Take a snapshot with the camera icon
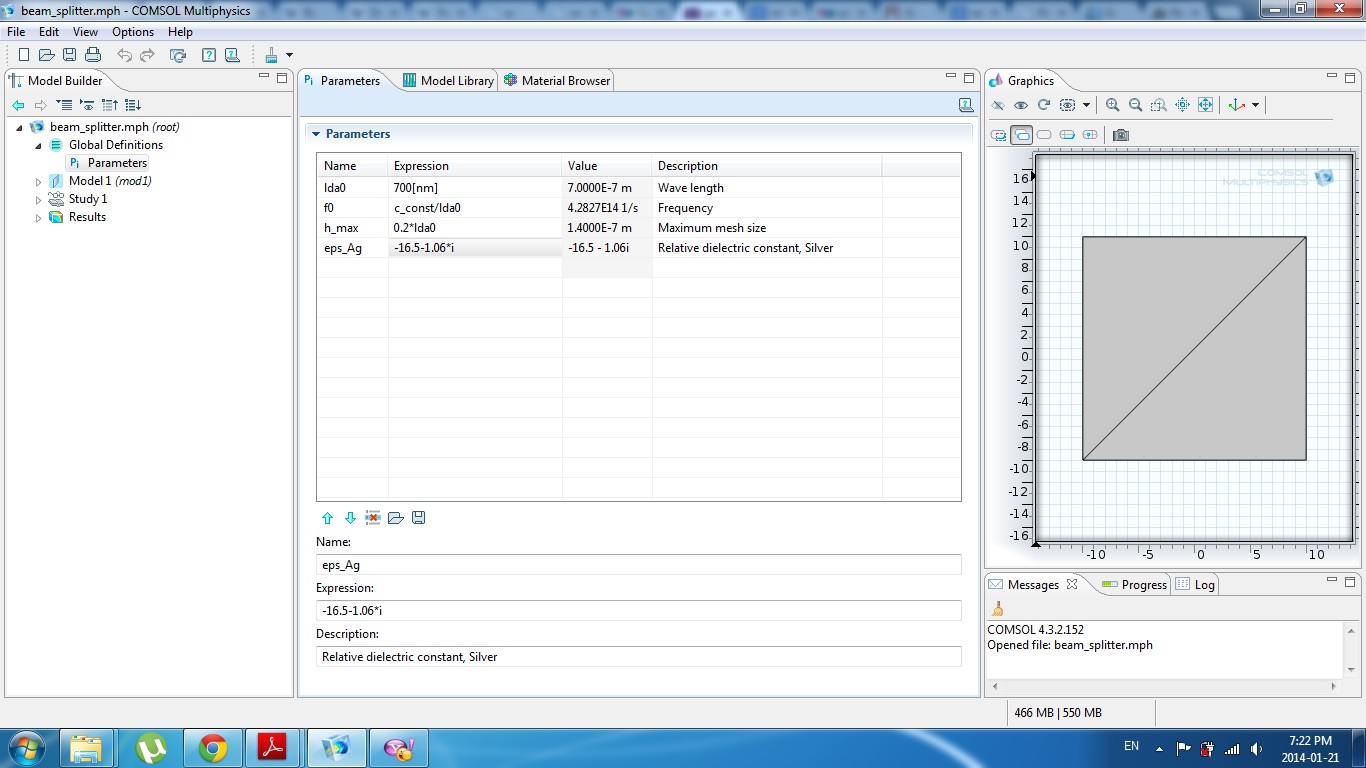1366x768 pixels. 1121,135
